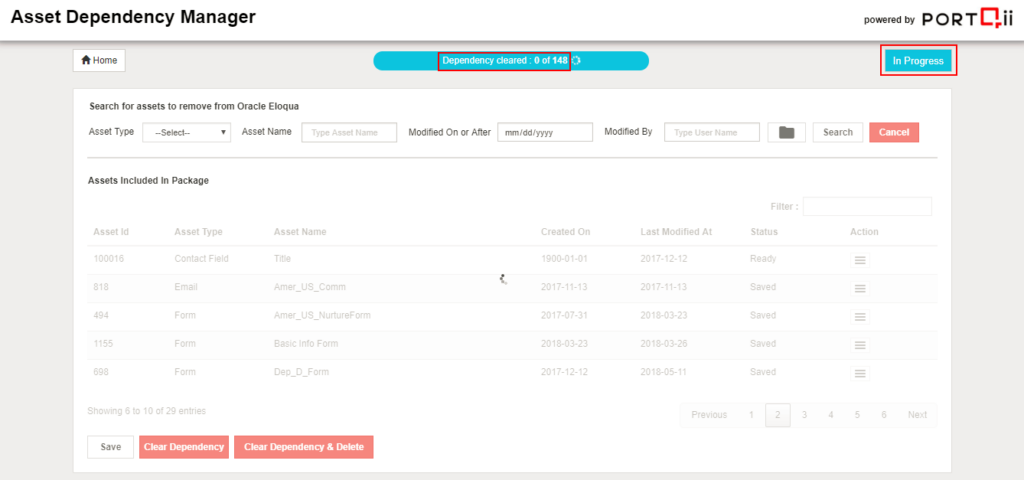
Task: Go to page 3 of results
Action: pos(804,415)
